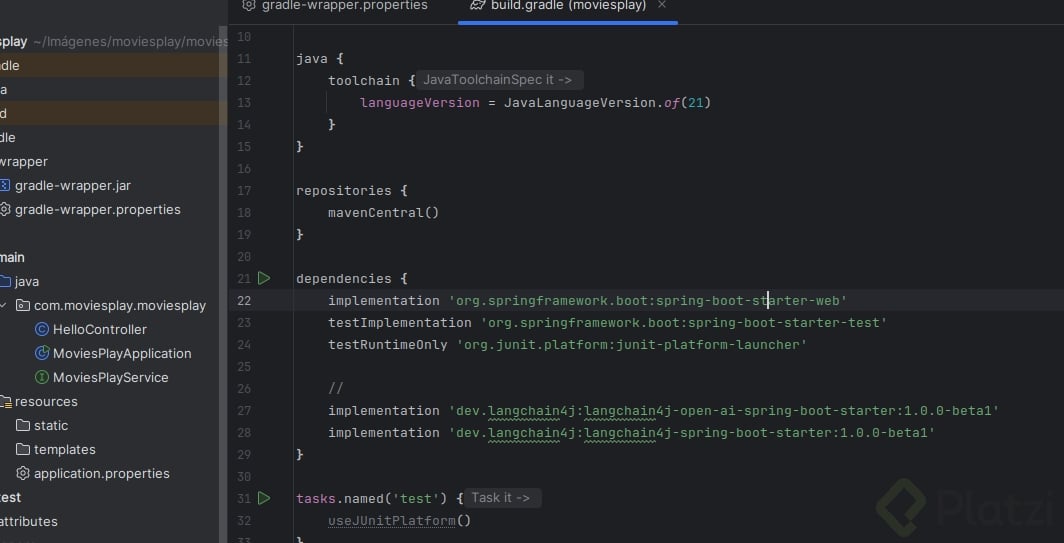Click the Gradle icon on build.gradle tab
The height and width of the screenshot is (543, 1064).
(x=478, y=5)
